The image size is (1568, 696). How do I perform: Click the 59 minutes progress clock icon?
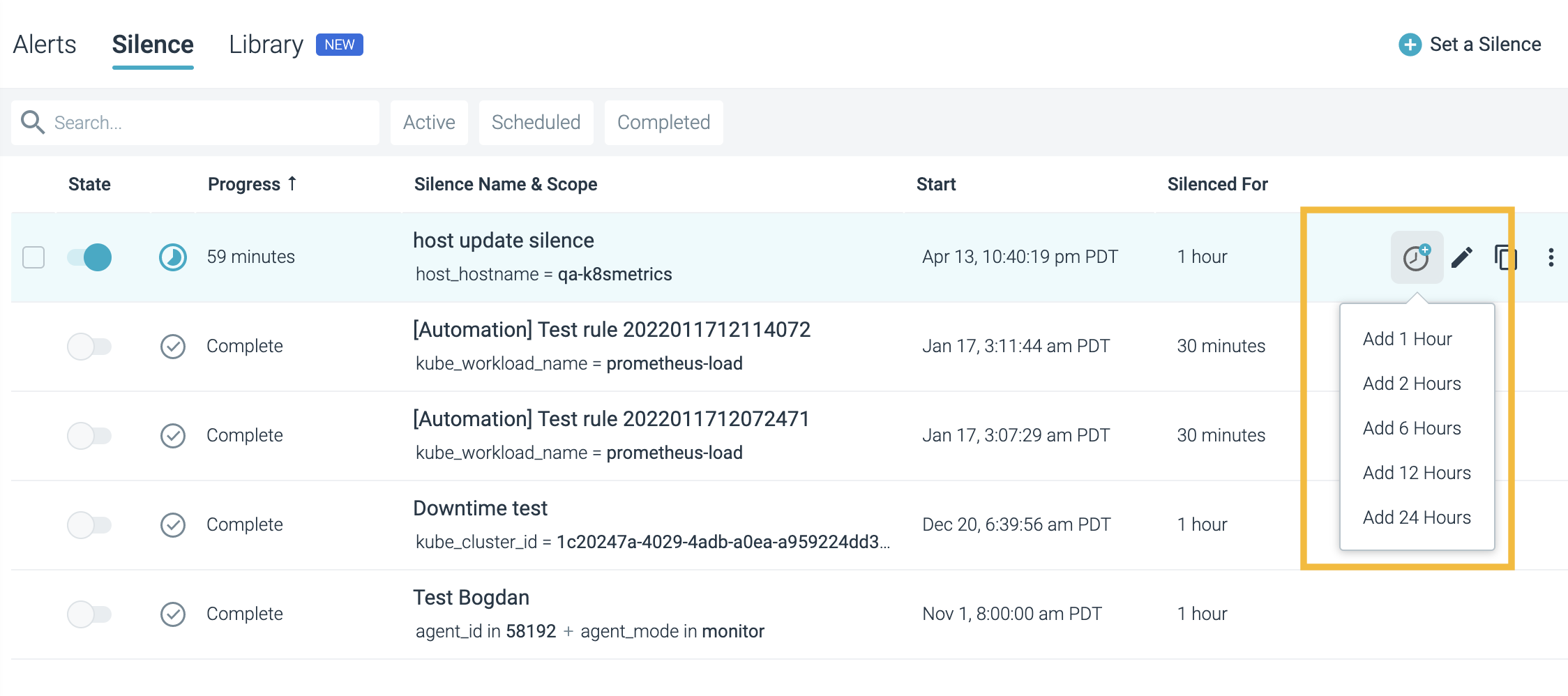coord(173,257)
